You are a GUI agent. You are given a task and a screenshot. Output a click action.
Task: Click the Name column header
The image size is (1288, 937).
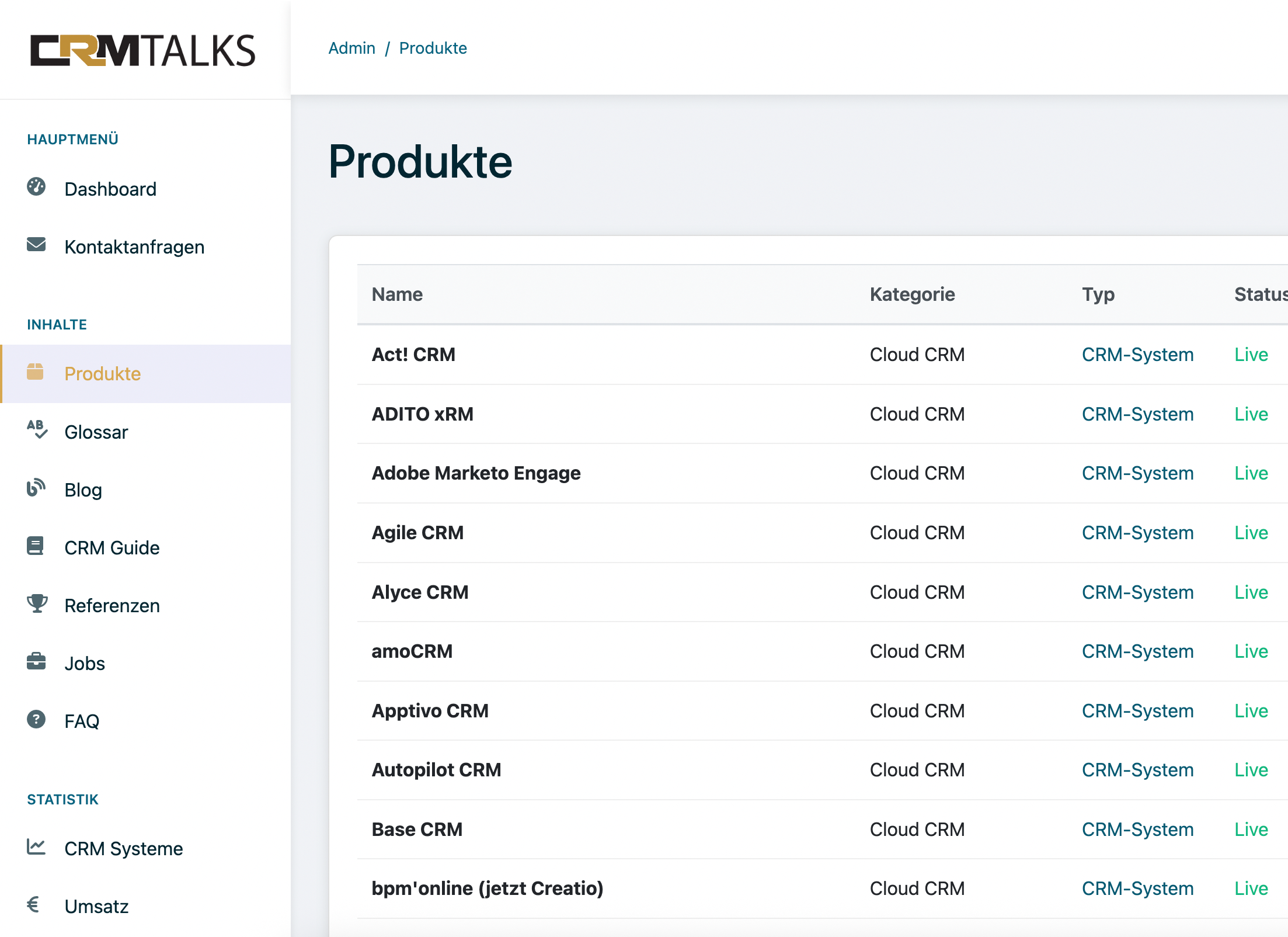click(x=397, y=294)
